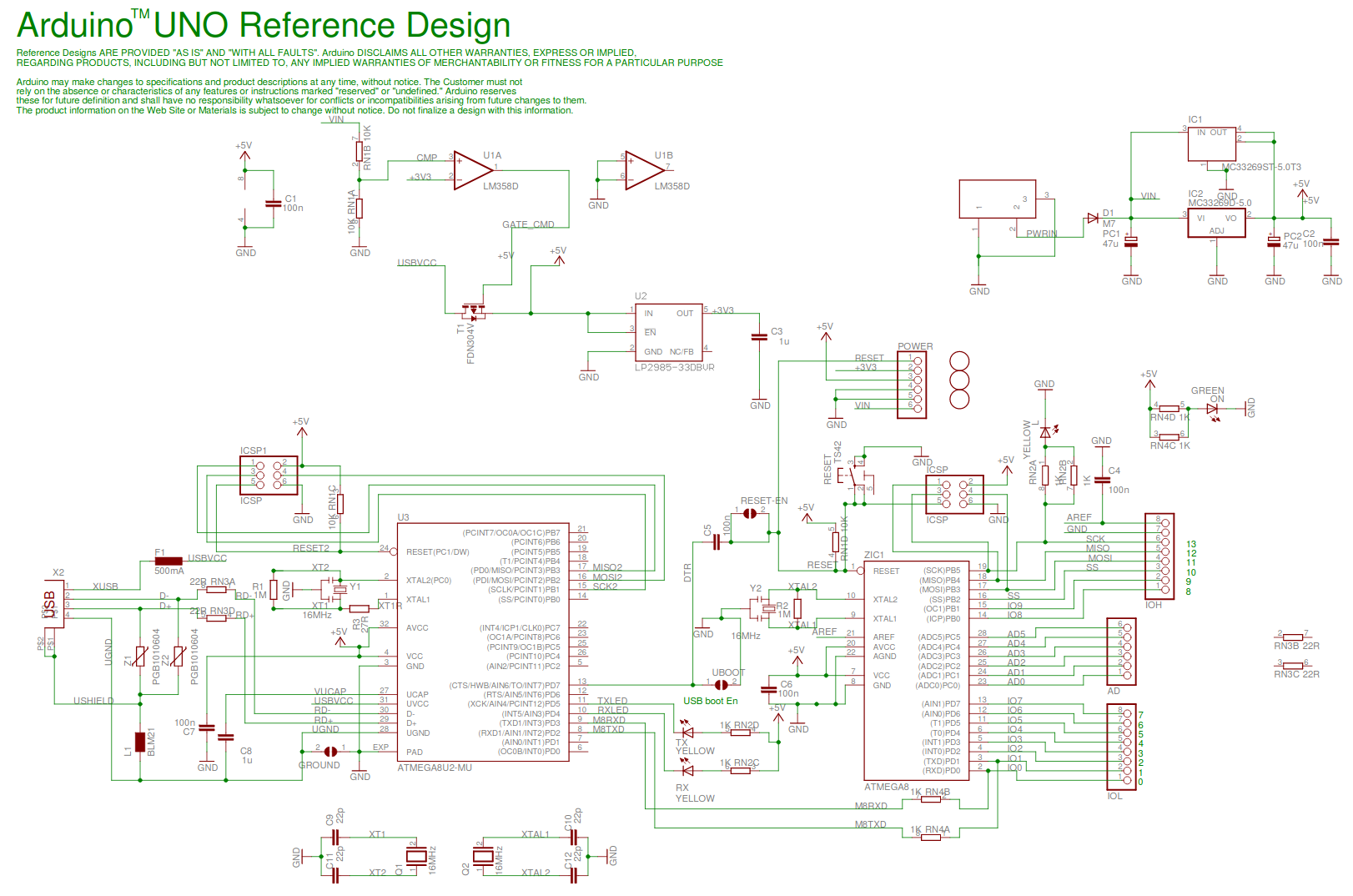This screenshot has width=1353, height=896.
Task: Click the ATMEGA8 chip body
Action: [x=916, y=670]
